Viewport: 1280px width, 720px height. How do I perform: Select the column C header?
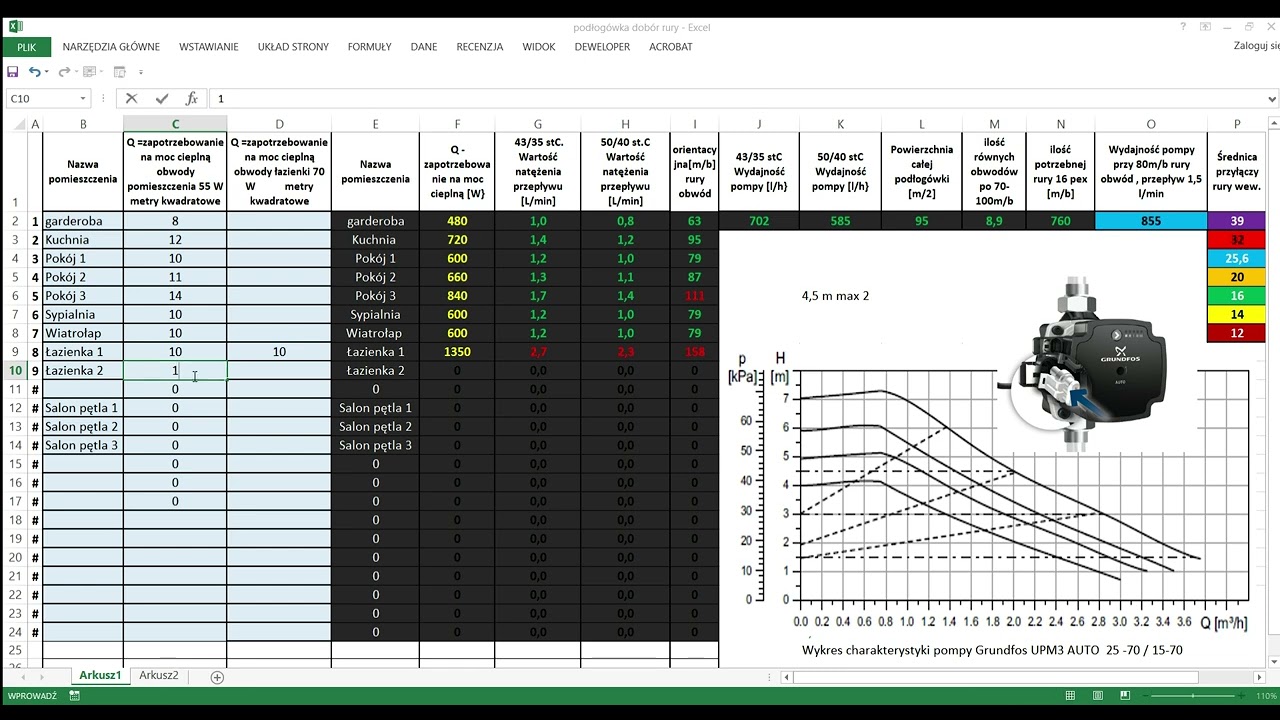[x=175, y=124]
